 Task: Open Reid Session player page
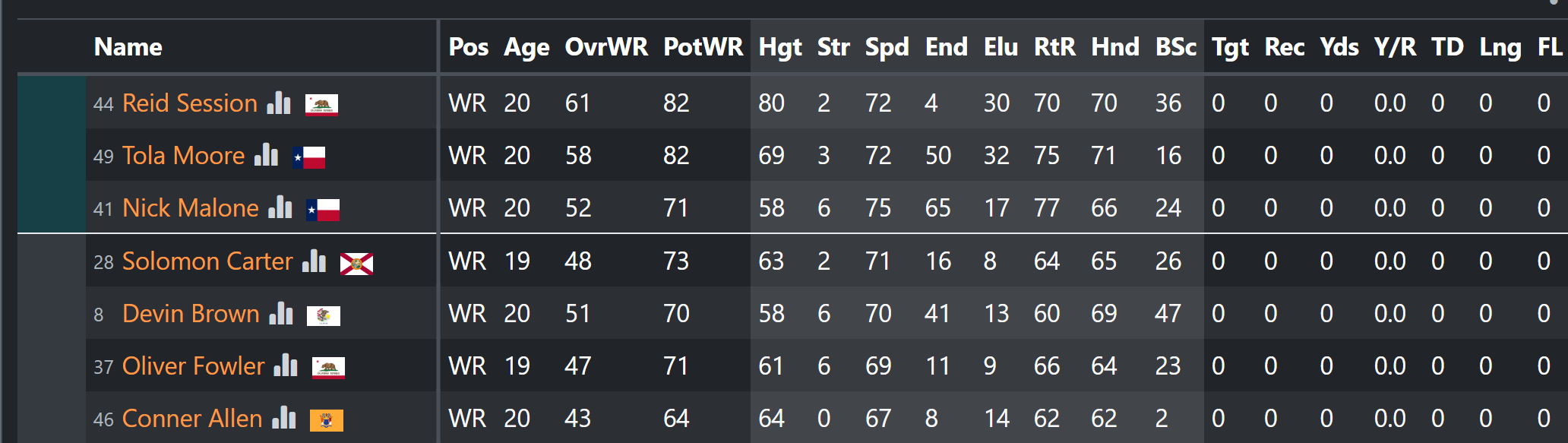pyautogui.click(x=190, y=103)
